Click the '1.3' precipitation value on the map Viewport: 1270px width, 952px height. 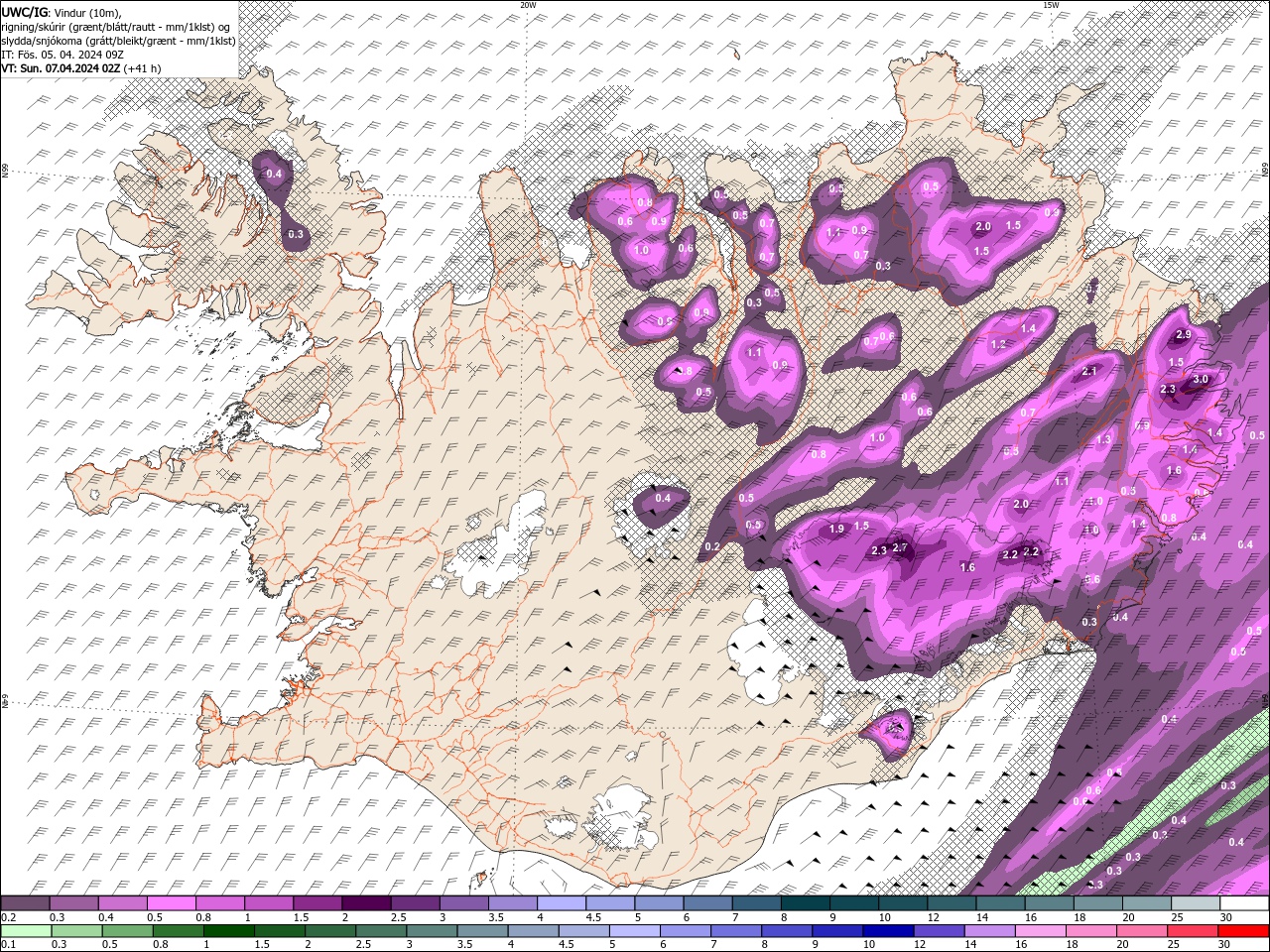click(1104, 439)
